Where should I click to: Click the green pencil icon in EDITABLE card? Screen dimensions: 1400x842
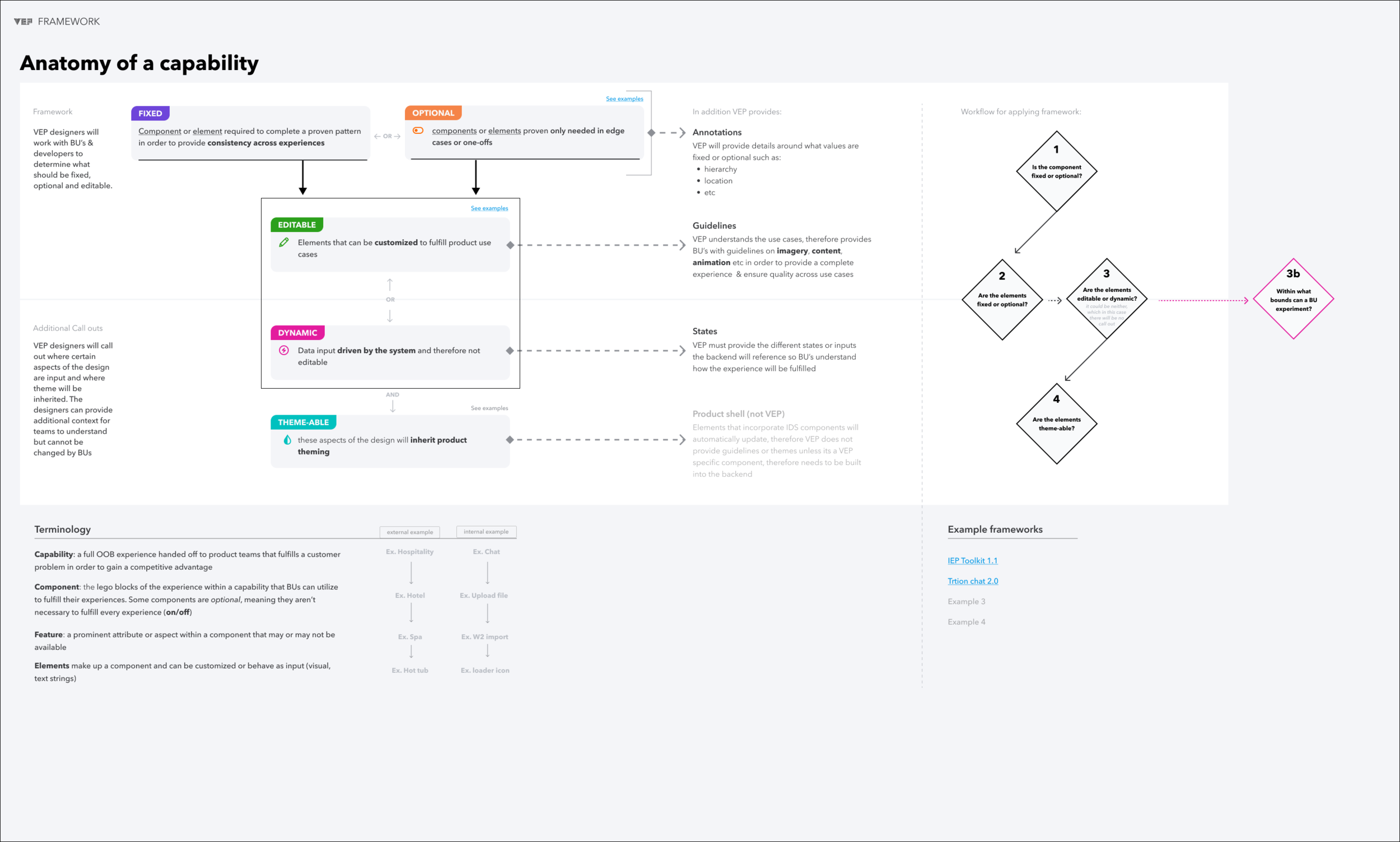point(284,242)
